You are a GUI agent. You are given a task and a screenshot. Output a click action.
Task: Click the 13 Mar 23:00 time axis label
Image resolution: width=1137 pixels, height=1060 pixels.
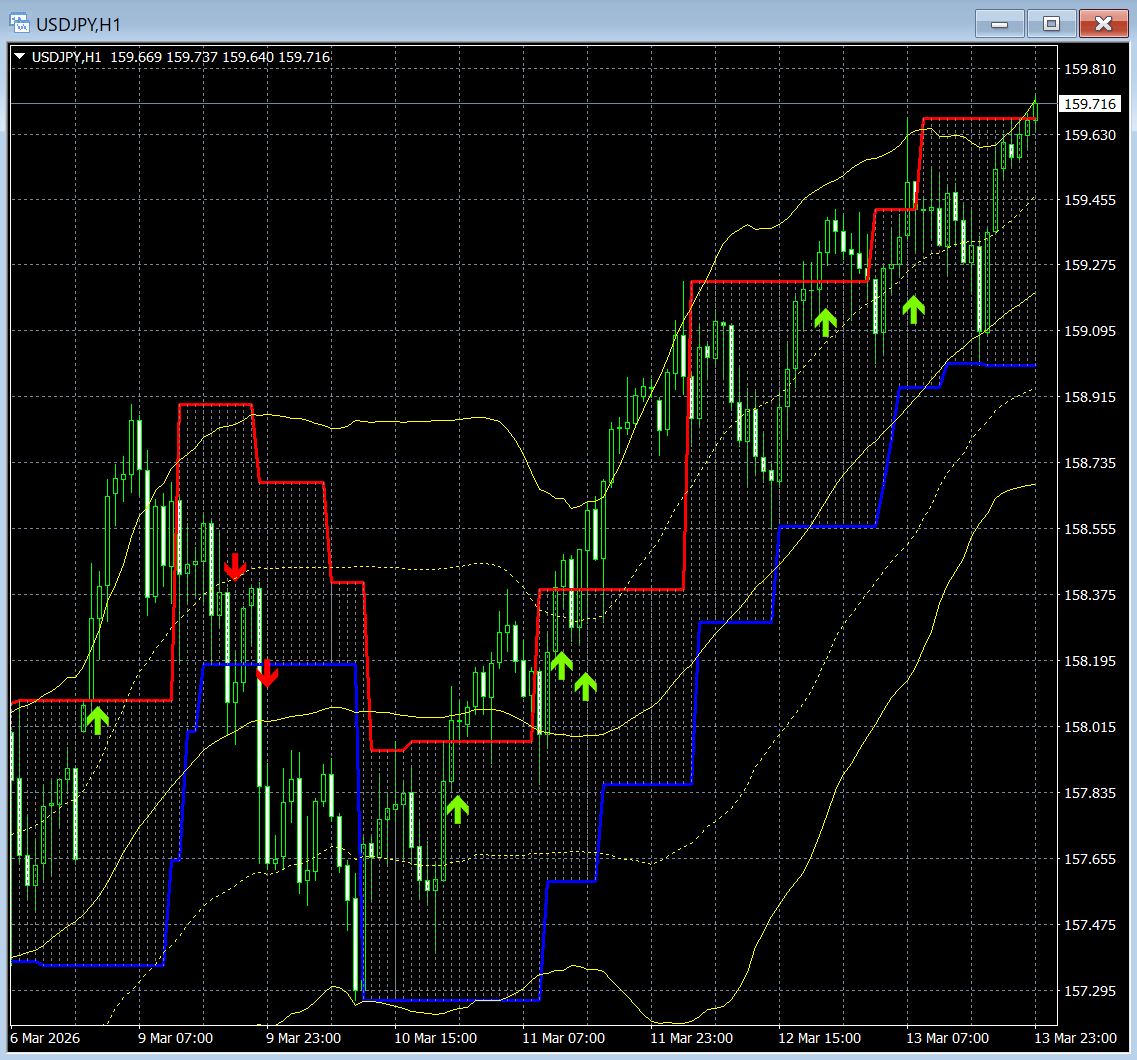1075,1038
